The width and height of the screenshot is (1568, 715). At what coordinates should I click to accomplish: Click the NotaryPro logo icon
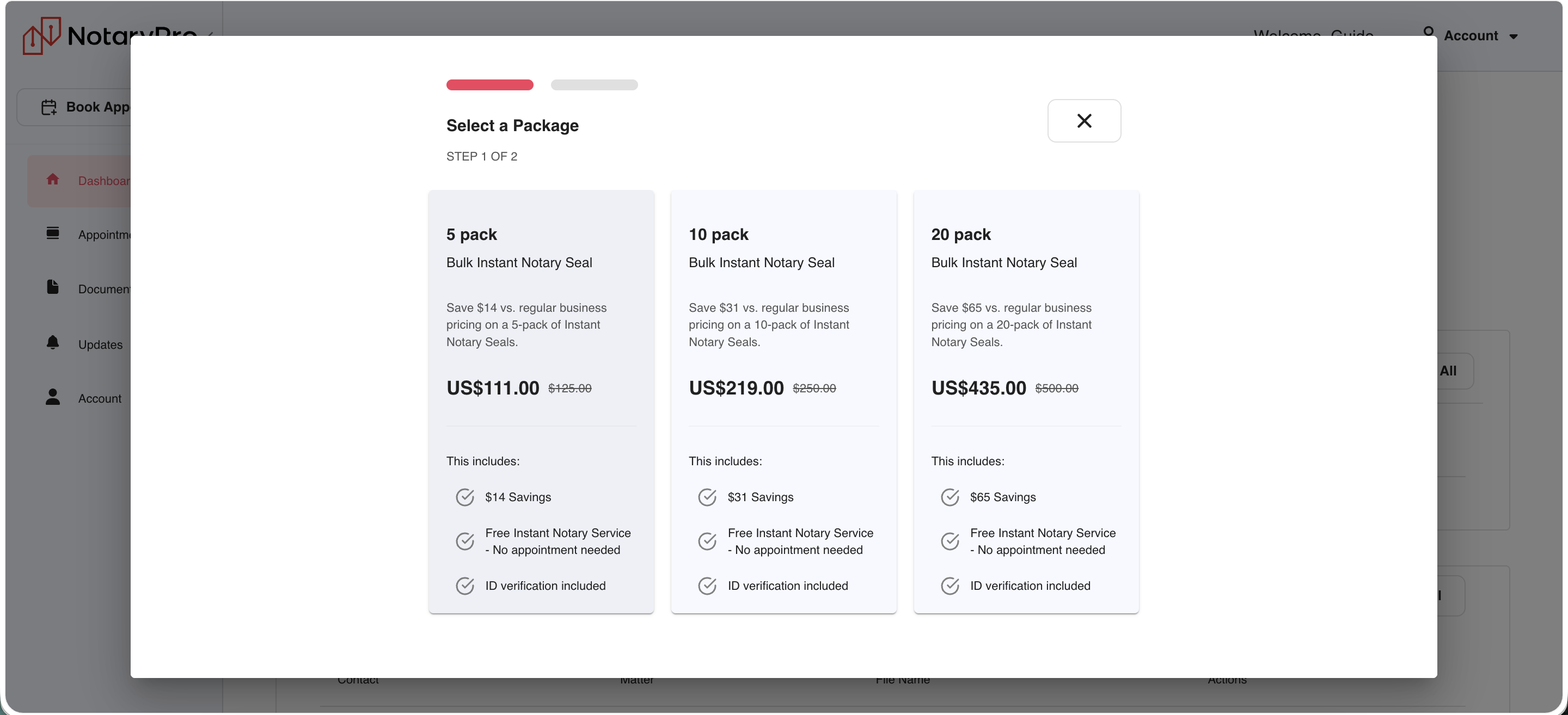click(x=41, y=35)
